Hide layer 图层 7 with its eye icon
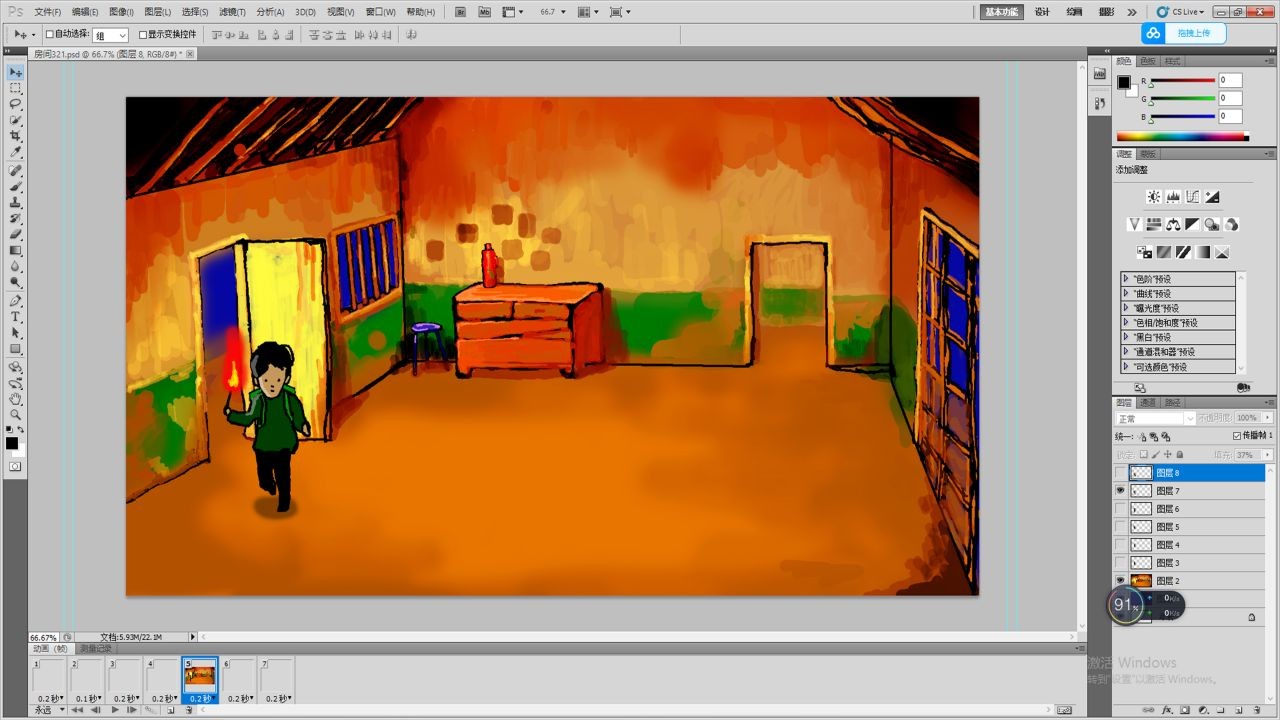 tap(1120, 491)
